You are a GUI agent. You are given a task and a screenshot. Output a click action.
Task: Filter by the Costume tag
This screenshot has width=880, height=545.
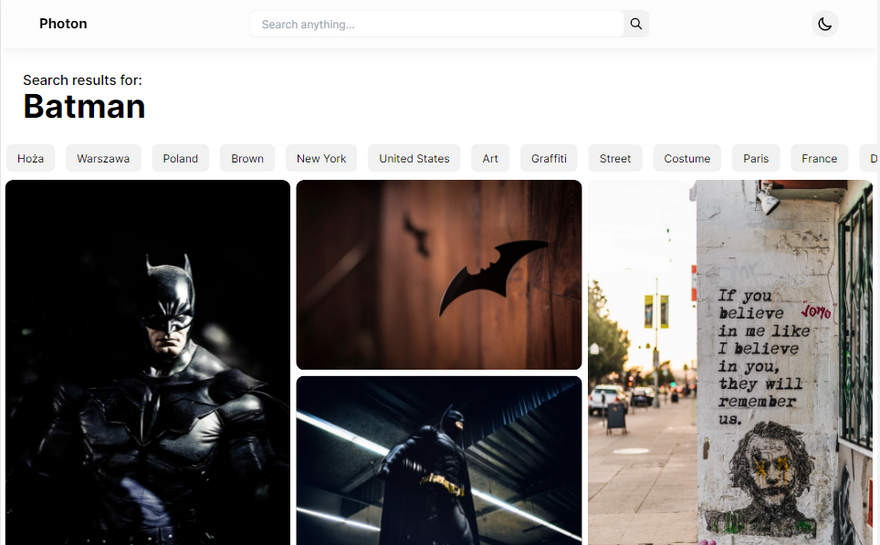tap(687, 158)
